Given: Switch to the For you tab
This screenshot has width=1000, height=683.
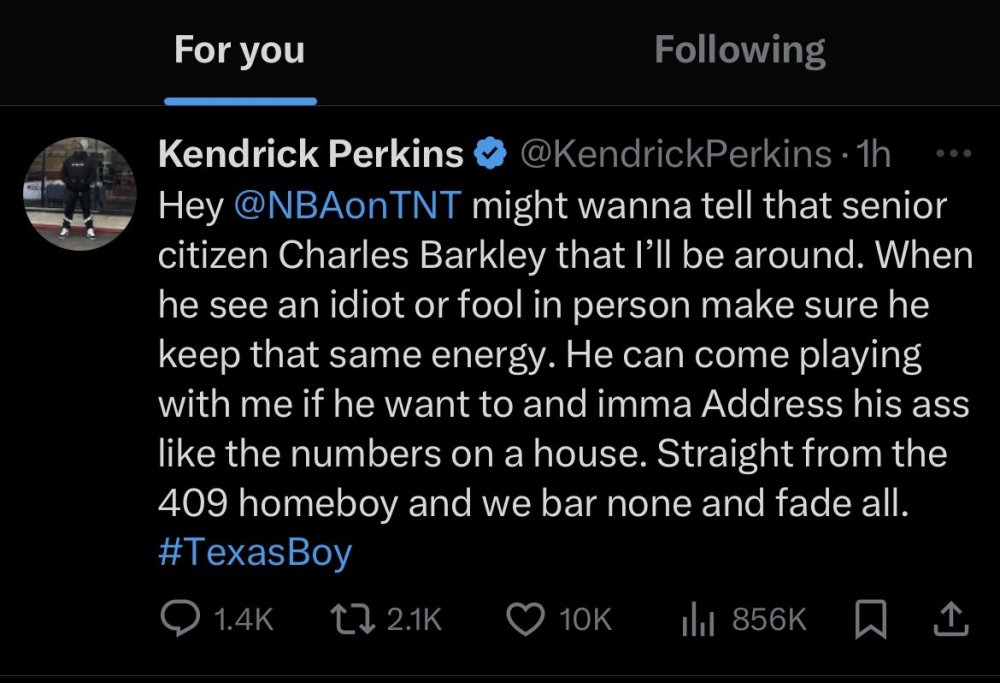Looking at the screenshot, I should pos(240,50).
